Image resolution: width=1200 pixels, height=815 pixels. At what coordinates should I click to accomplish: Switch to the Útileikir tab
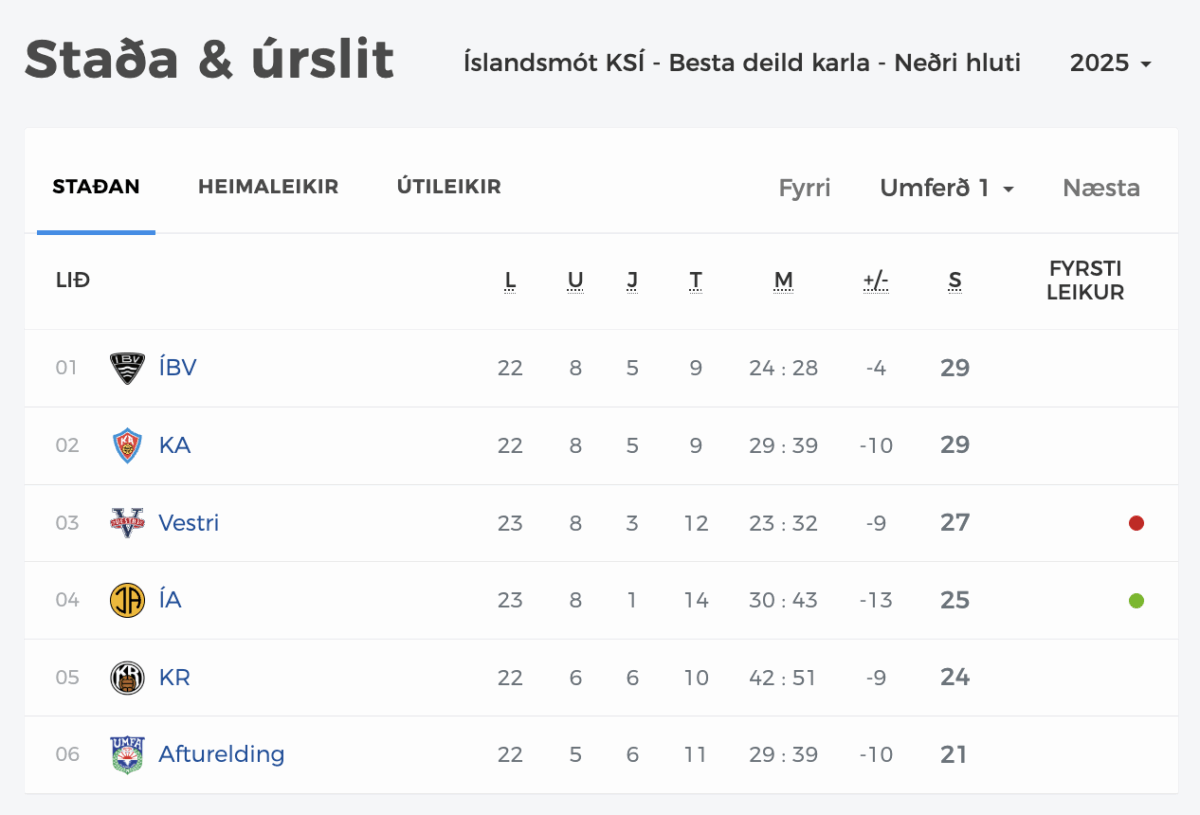tap(449, 187)
